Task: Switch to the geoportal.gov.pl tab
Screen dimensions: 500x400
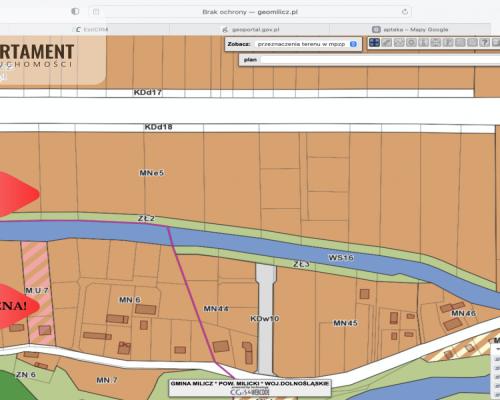Action: [251, 29]
